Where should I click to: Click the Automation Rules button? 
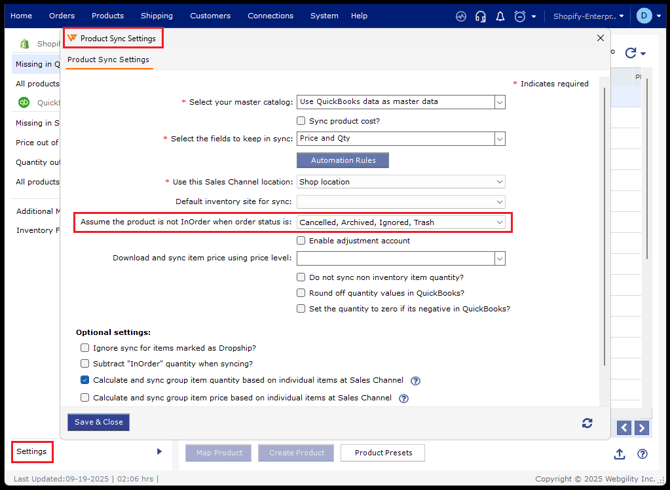point(342,160)
